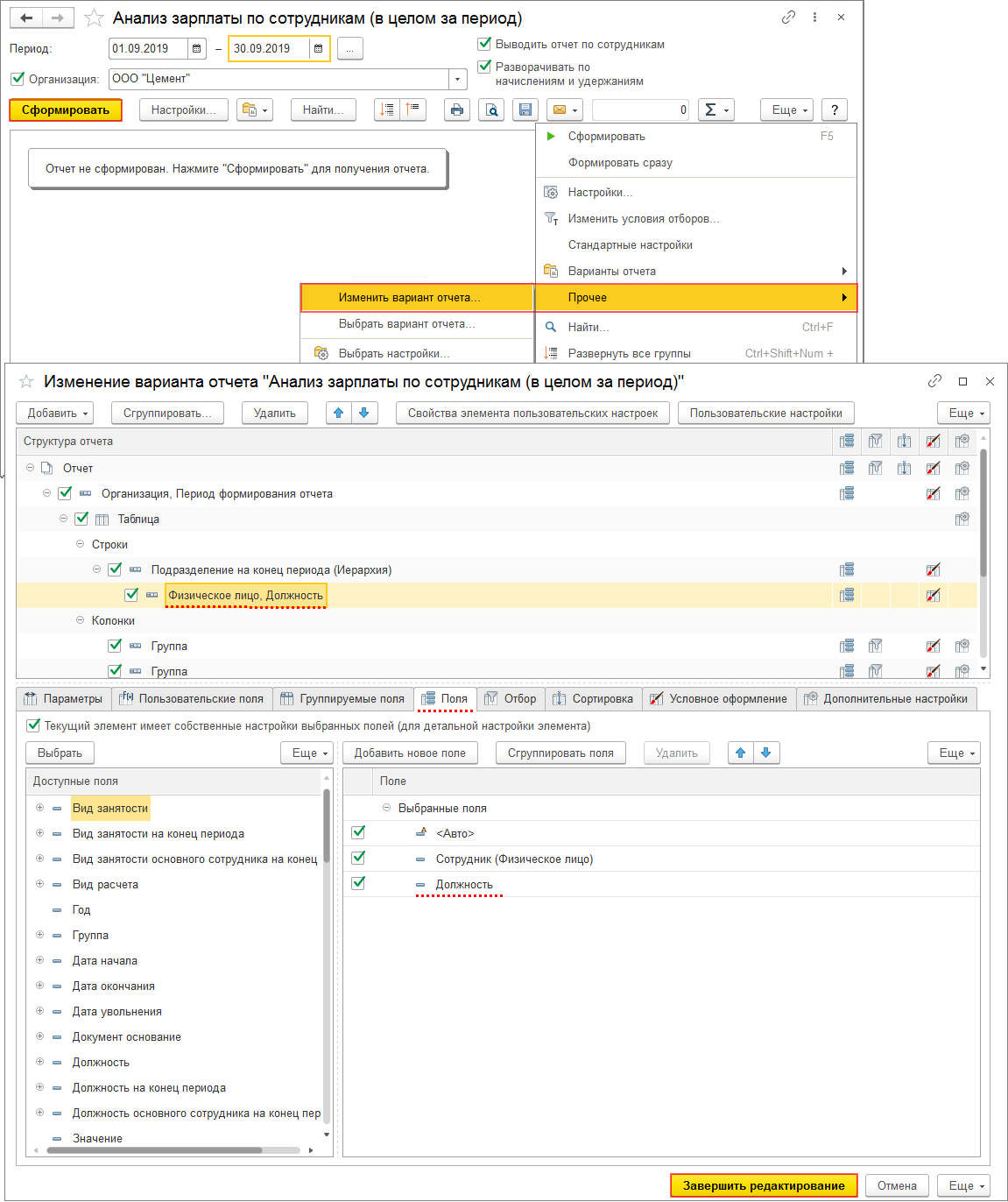Open the organization dropdown list
Viewport: 1008px width, 1202px height.
[x=457, y=79]
